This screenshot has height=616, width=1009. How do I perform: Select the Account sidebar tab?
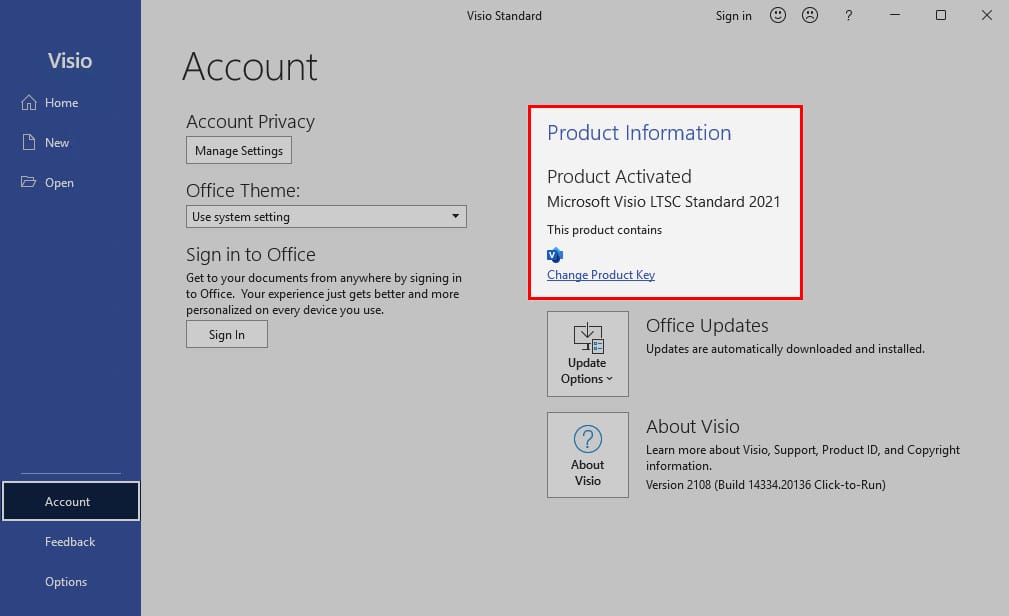(x=71, y=501)
